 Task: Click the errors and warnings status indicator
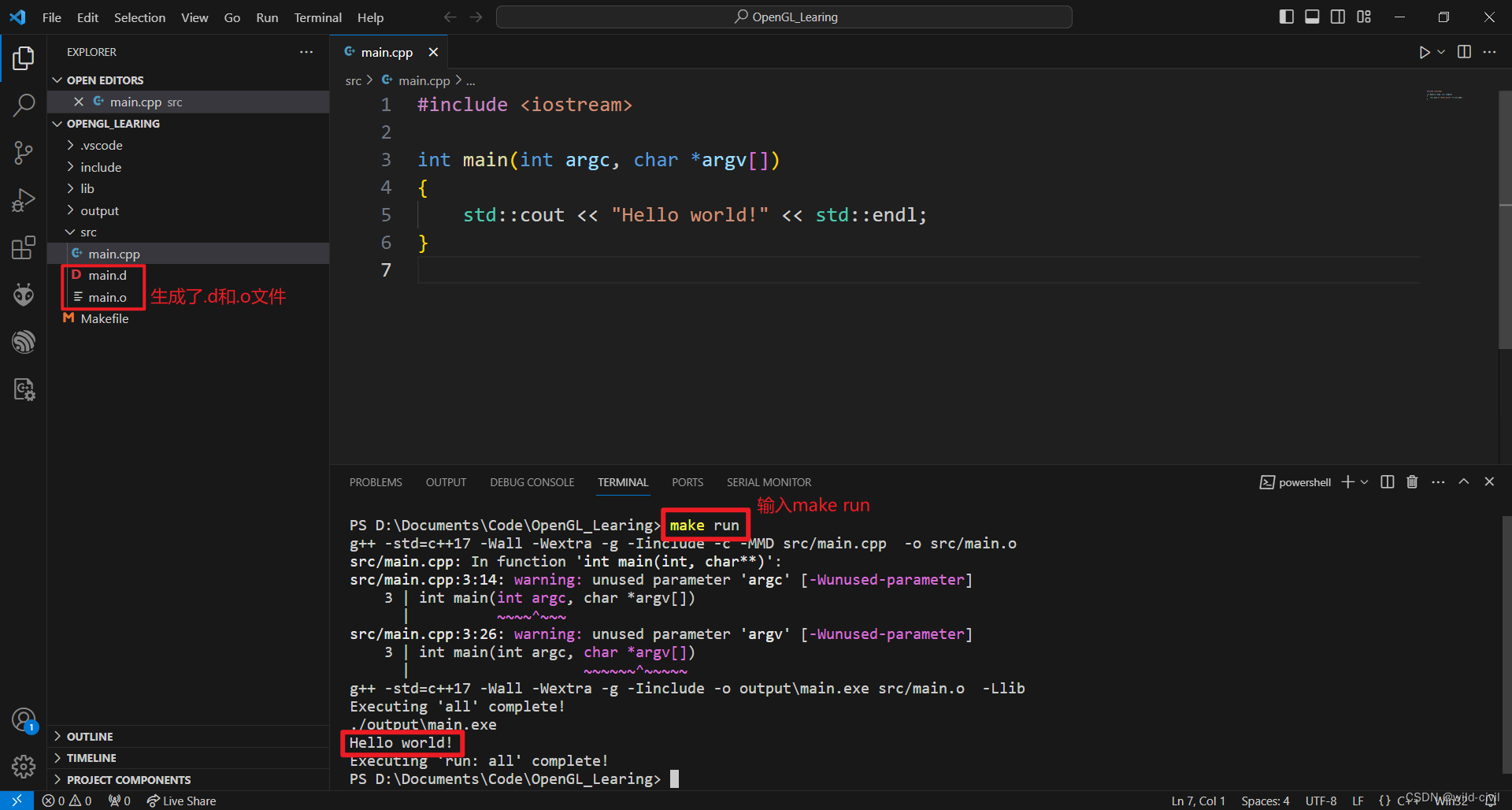click(66, 801)
